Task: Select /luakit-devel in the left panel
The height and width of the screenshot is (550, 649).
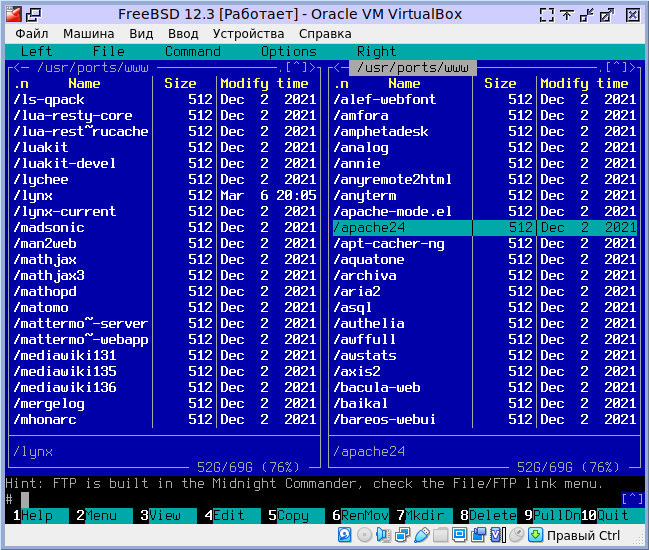Action: point(165,163)
